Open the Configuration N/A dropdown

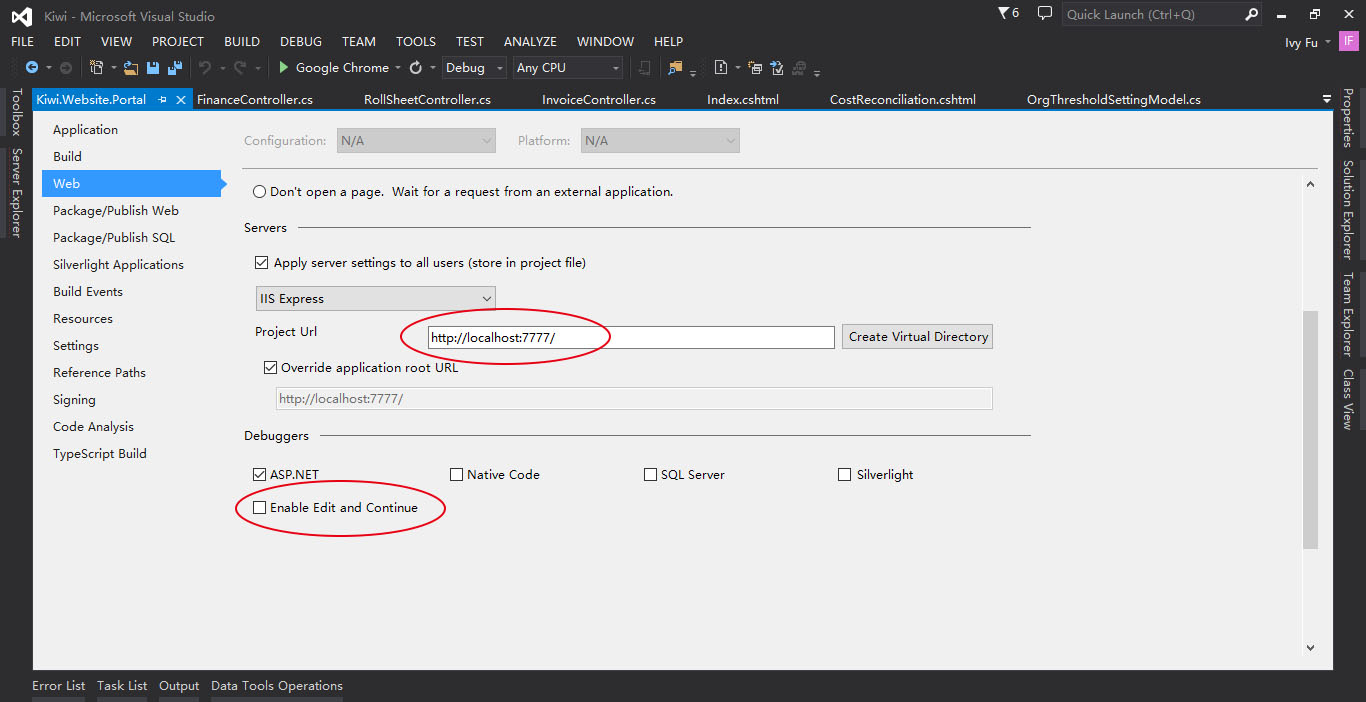click(416, 141)
